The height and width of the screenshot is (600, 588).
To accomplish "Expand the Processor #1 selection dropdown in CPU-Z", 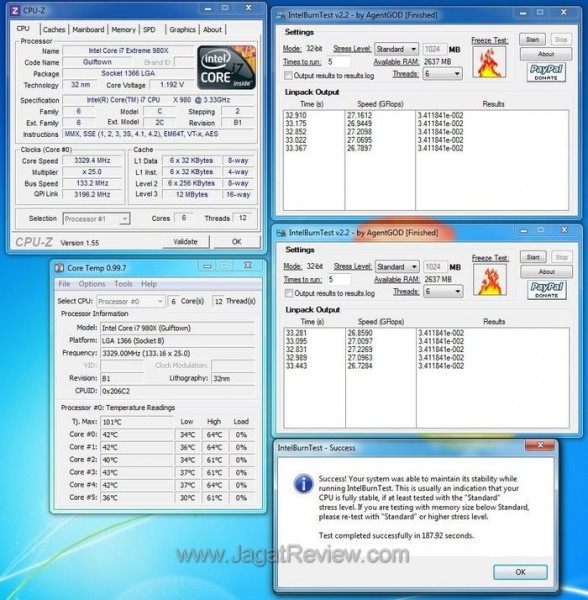I will pos(96,219).
